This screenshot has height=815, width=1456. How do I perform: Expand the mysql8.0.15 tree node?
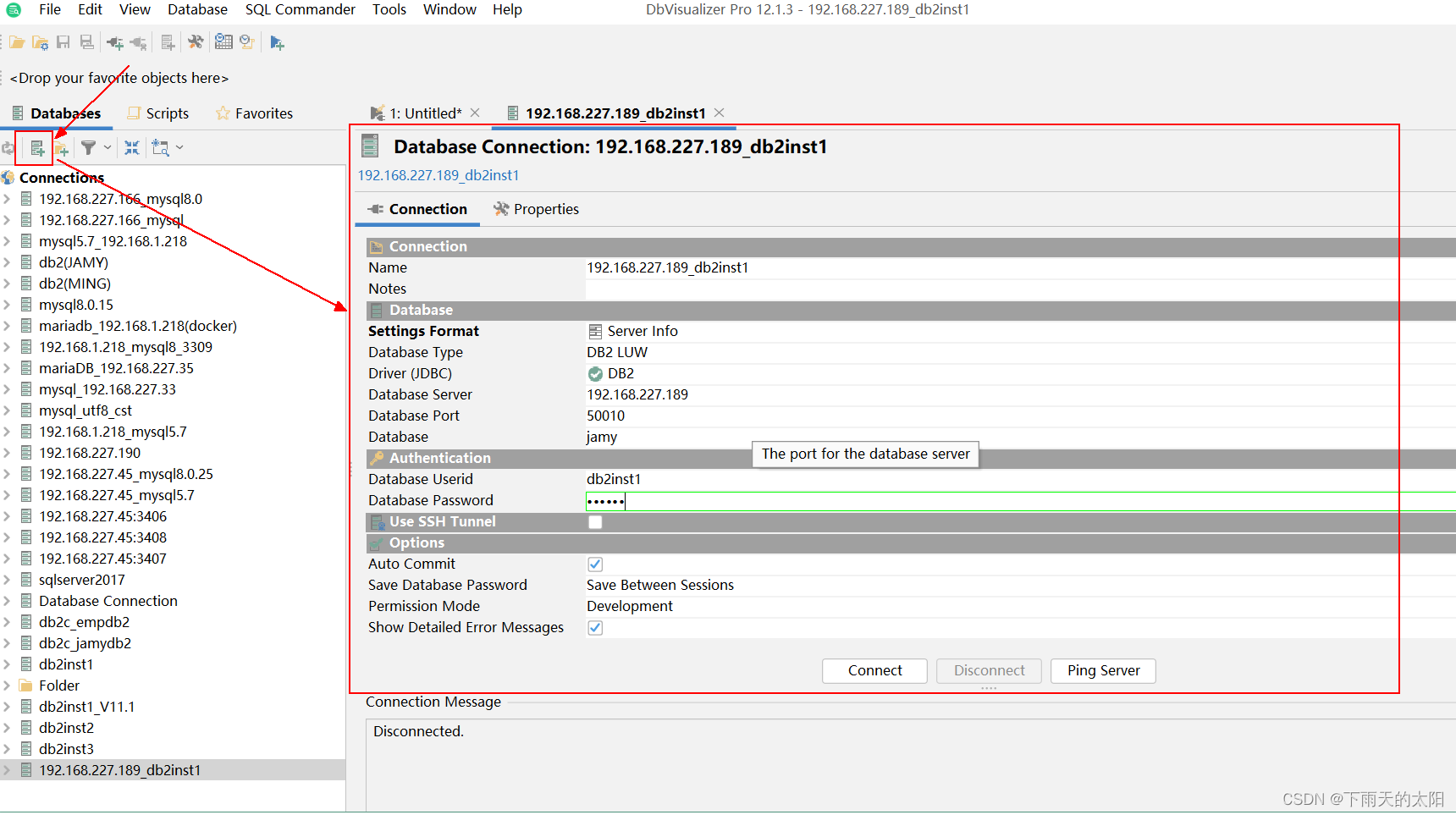point(7,305)
